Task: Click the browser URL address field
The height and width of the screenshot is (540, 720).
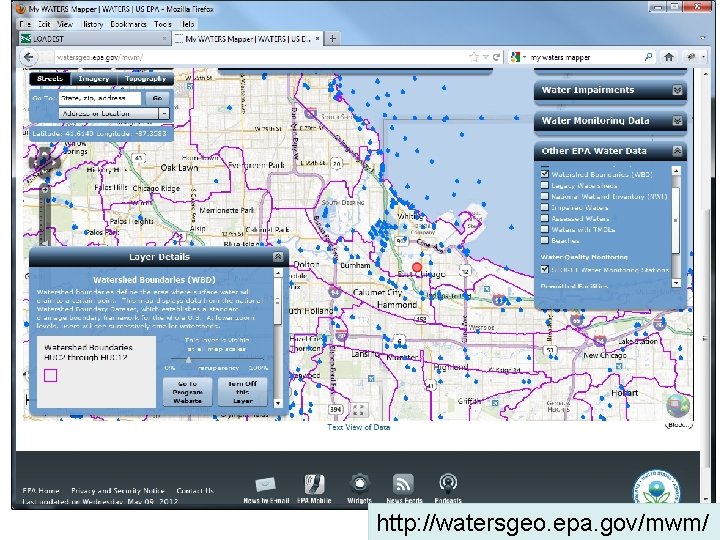Action: point(259,57)
